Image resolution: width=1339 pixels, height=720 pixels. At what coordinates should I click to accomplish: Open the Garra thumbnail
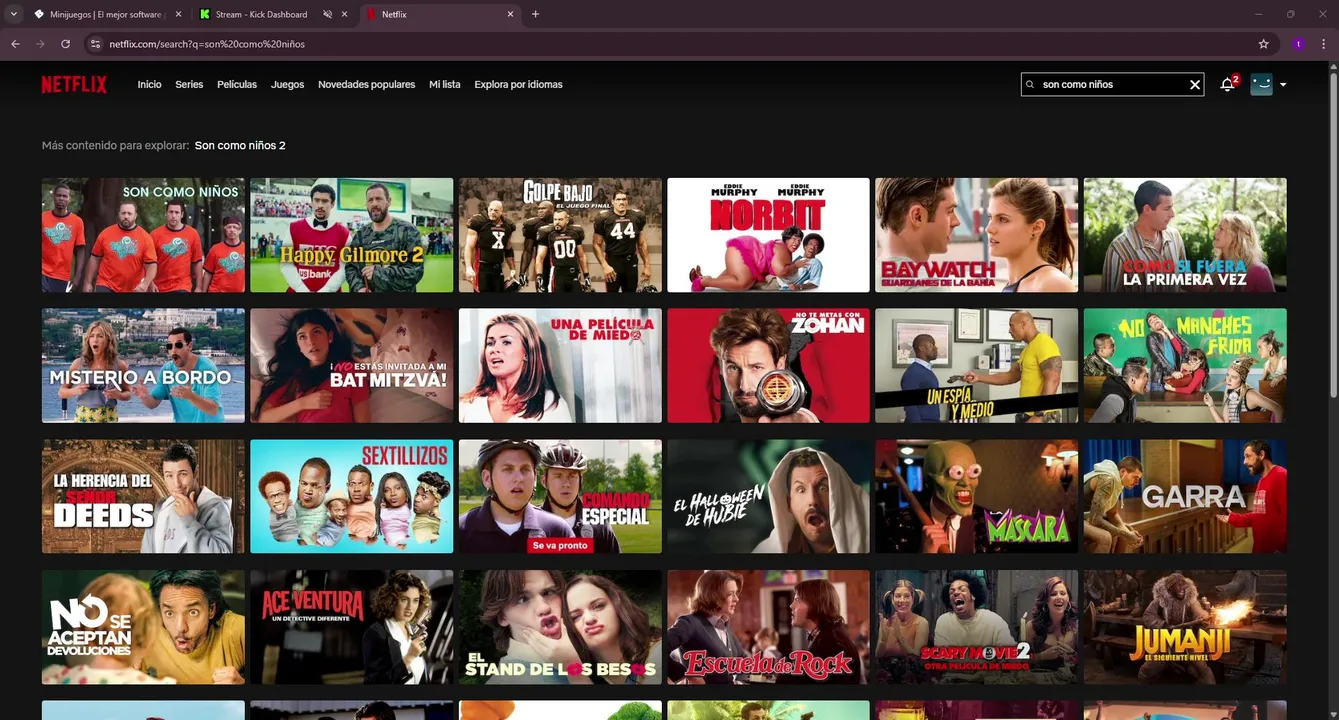tap(1185, 496)
